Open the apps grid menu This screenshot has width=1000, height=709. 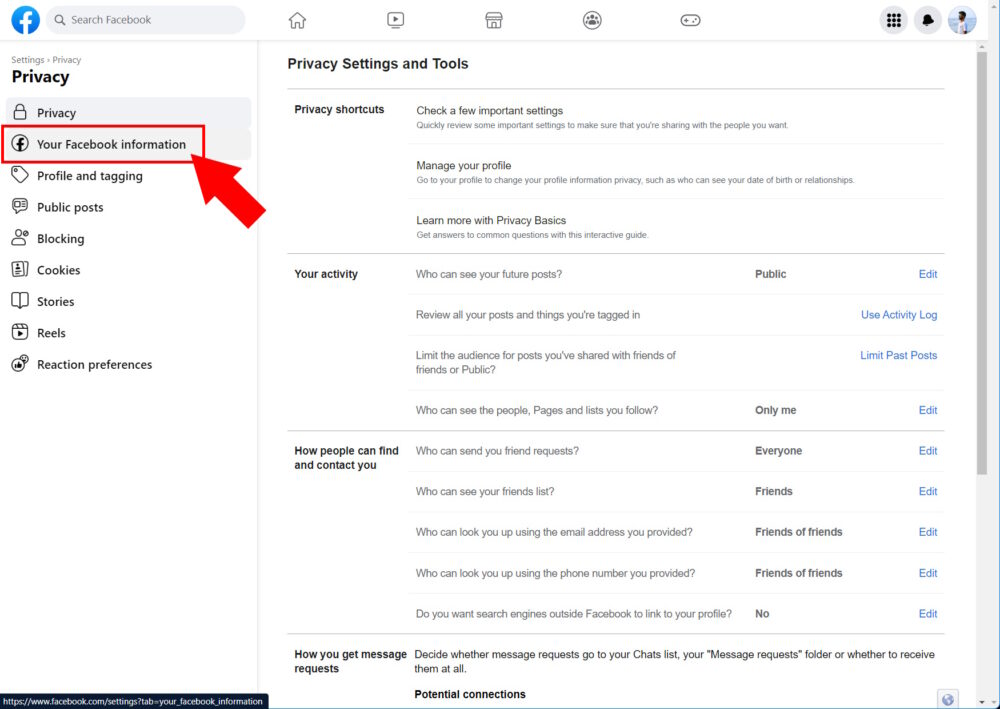coord(893,19)
